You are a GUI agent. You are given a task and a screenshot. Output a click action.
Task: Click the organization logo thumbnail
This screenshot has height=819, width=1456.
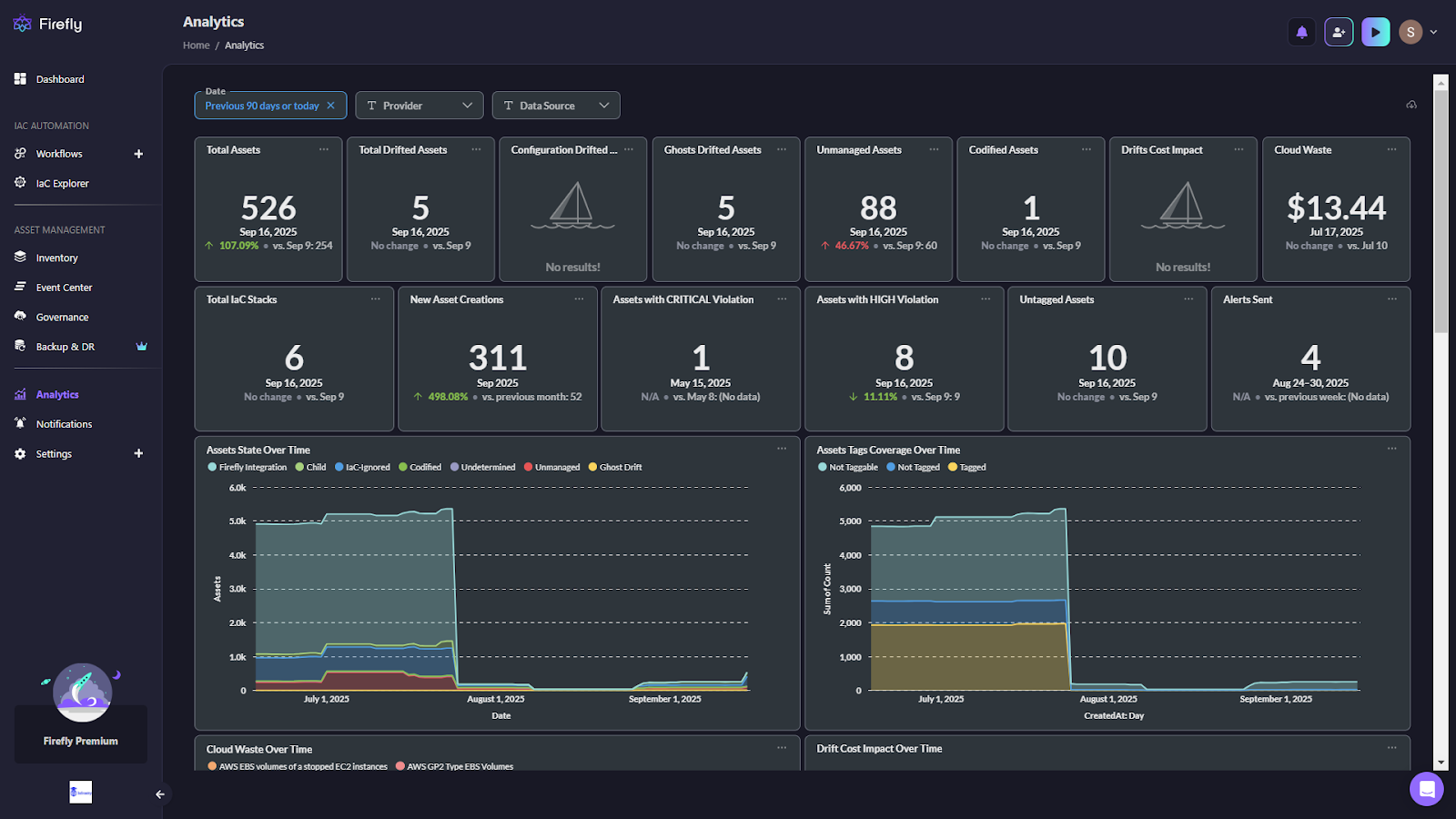(81, 792)
